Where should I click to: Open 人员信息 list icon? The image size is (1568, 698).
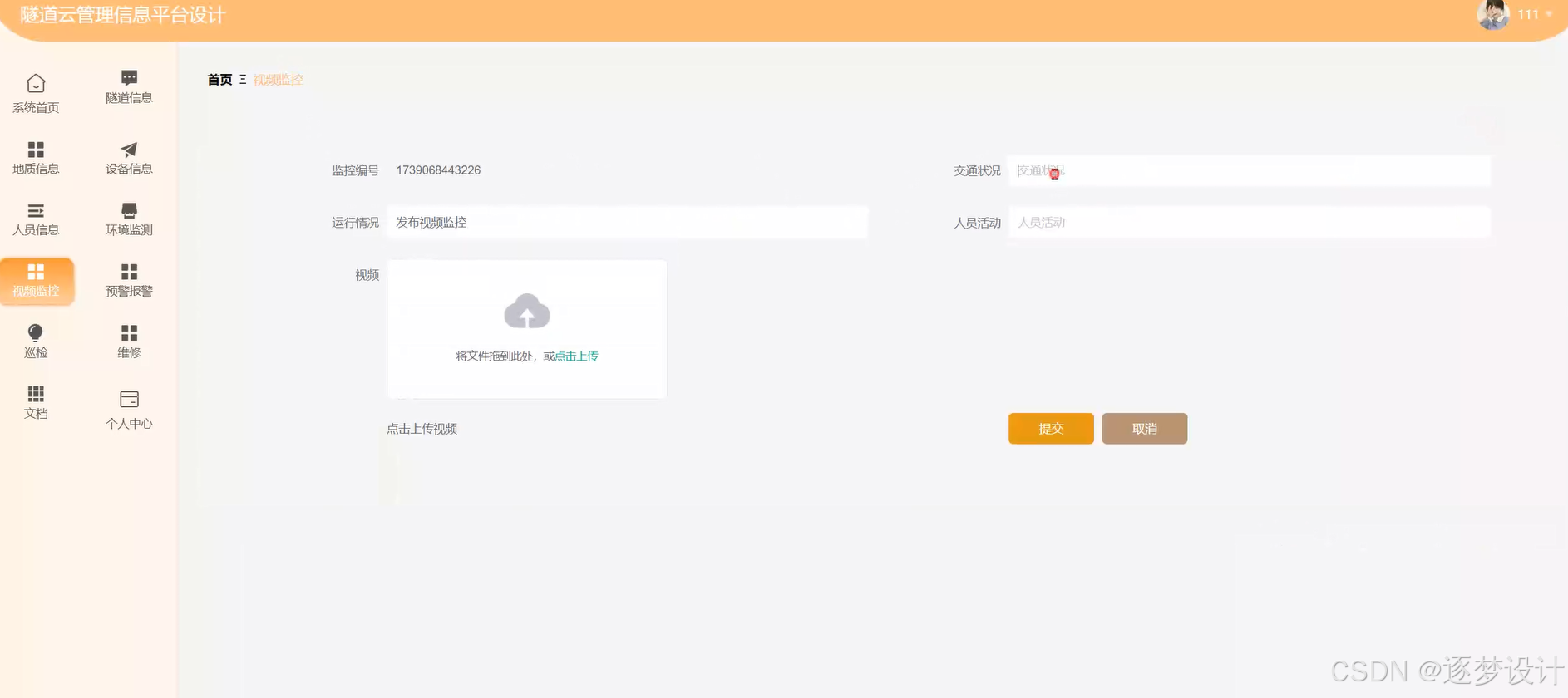pyautogui.click(x=36, y=210)
